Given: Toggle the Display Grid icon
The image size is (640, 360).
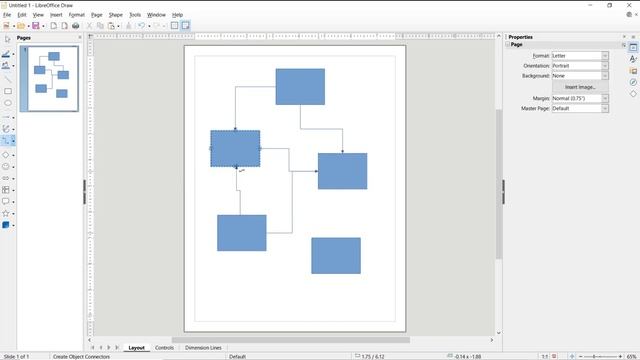Looking at the screenshot, I should 175,26.
